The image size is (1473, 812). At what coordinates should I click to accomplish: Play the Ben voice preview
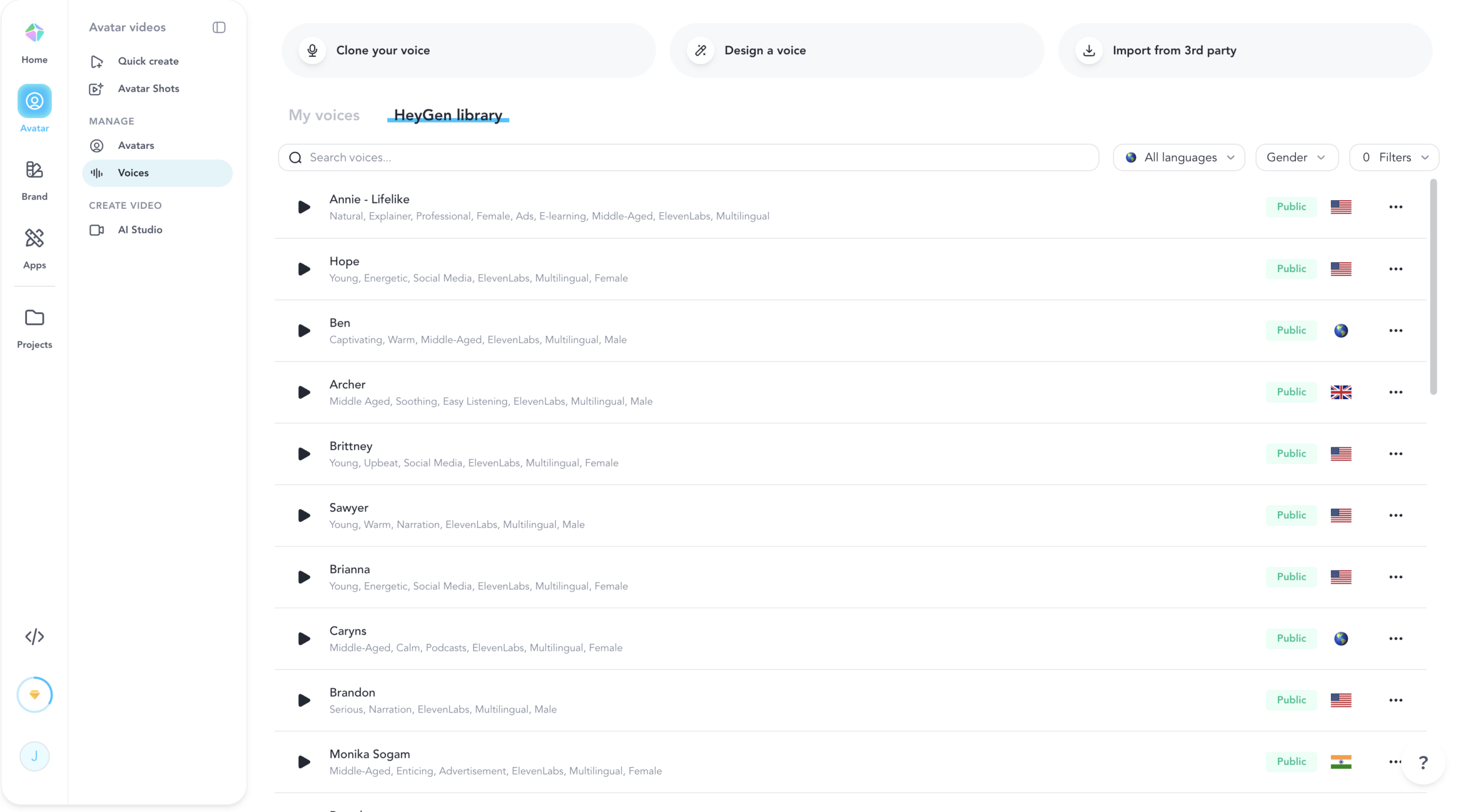pyautogui.click(x=304, y=331)
